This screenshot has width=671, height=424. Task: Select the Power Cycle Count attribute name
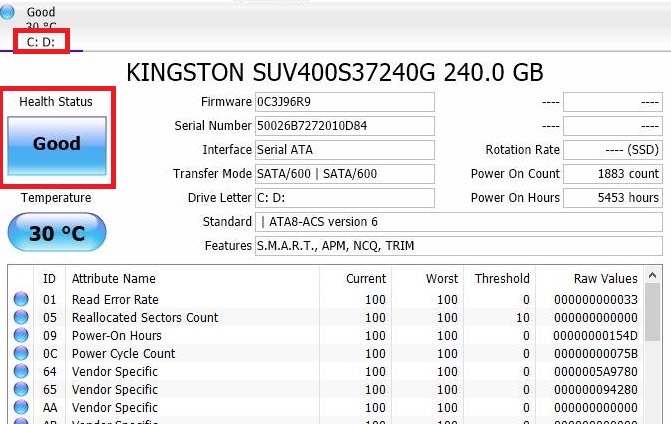(x=124, y=353)
